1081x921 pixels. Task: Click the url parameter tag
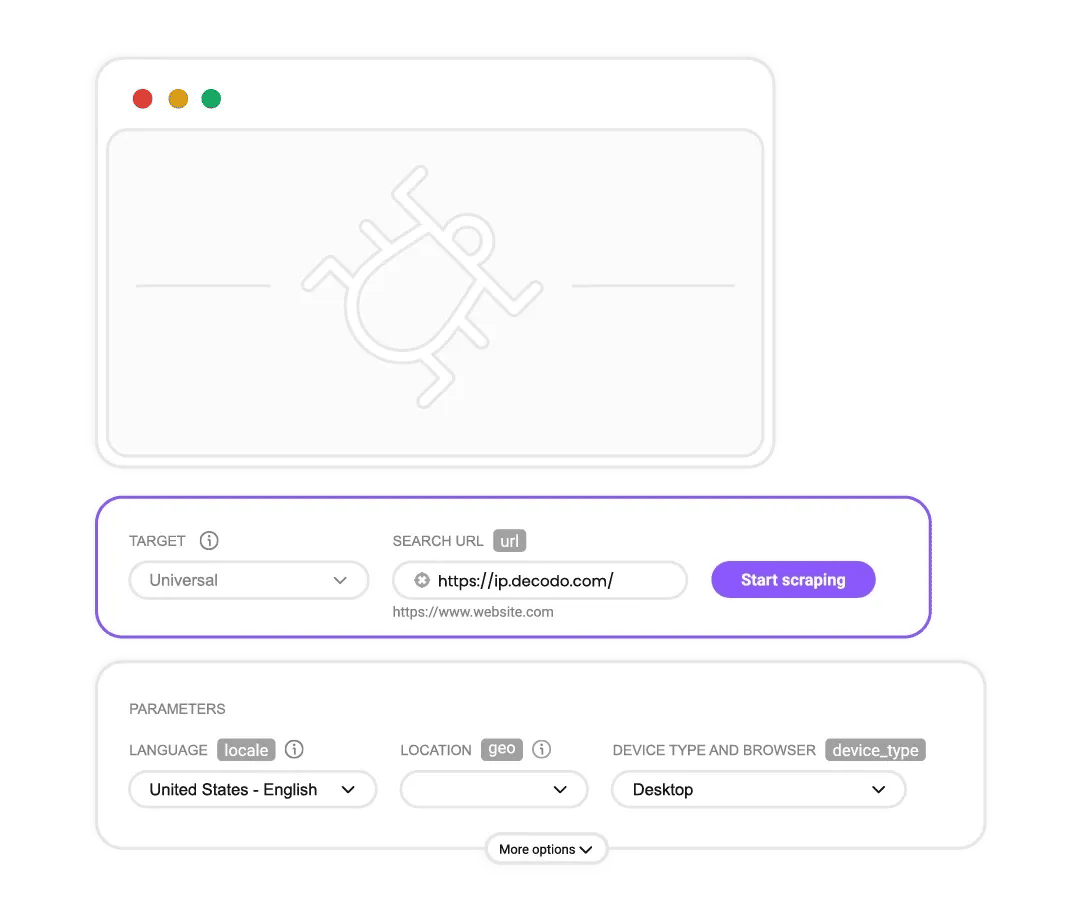pos(509,541)
